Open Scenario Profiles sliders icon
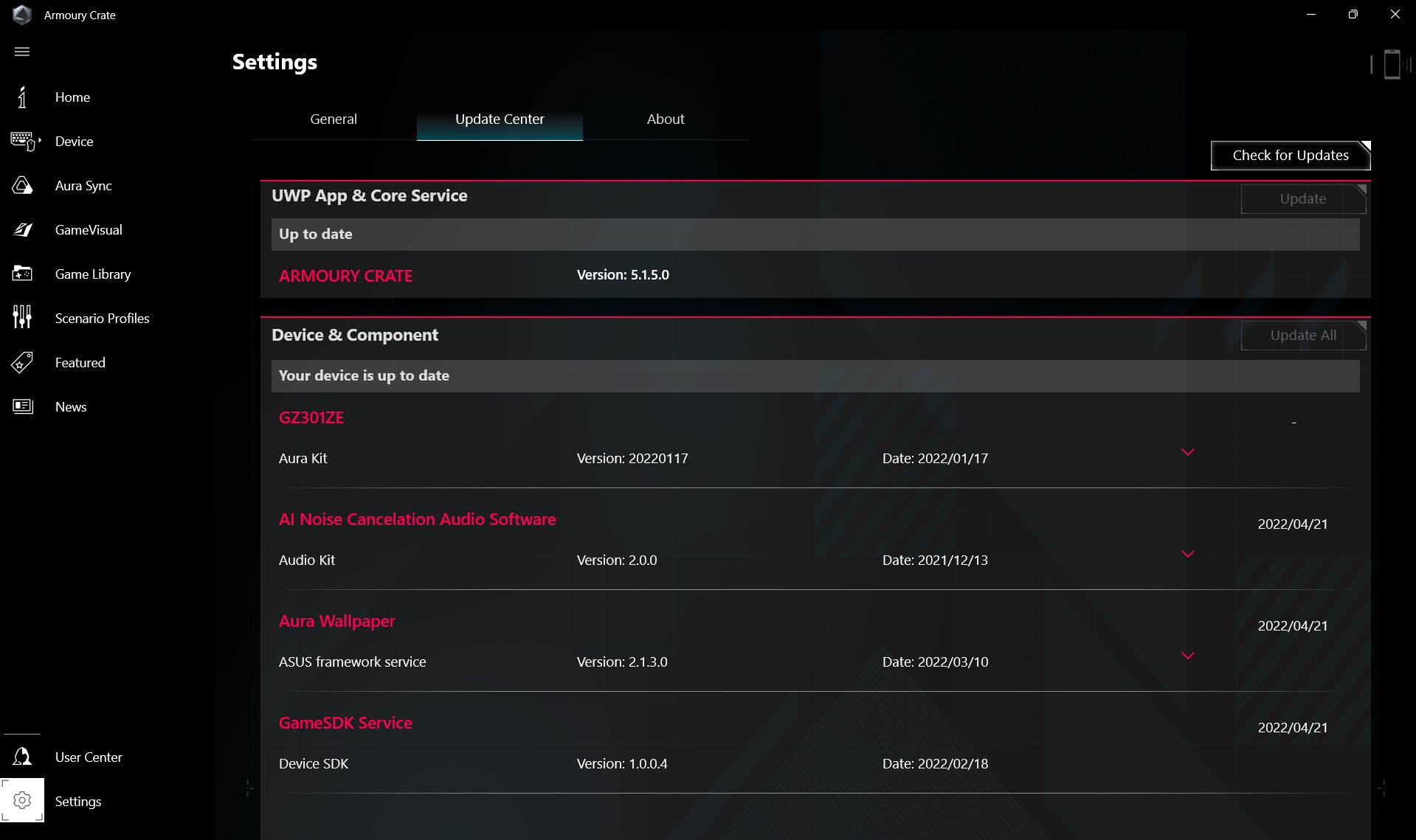The image size is (1416, 840). click(x=22, y=317)
